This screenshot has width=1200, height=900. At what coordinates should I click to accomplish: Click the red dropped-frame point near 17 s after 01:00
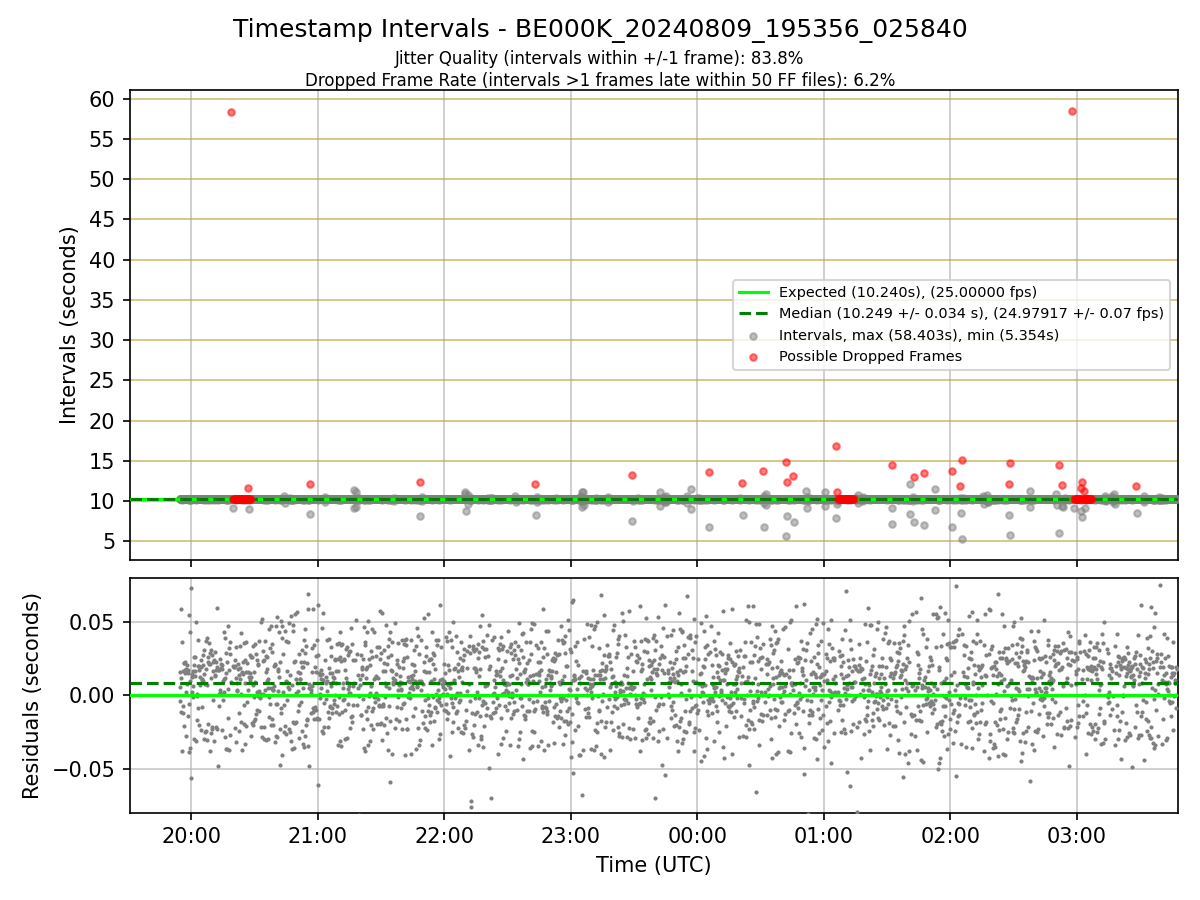click(x=836, y=446)
